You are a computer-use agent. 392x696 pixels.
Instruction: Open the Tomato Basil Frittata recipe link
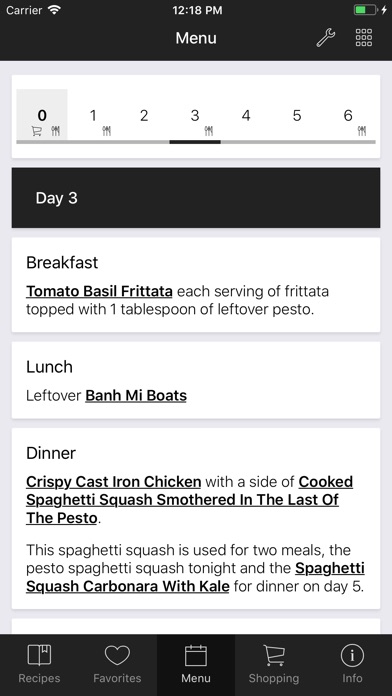(99, 292)
